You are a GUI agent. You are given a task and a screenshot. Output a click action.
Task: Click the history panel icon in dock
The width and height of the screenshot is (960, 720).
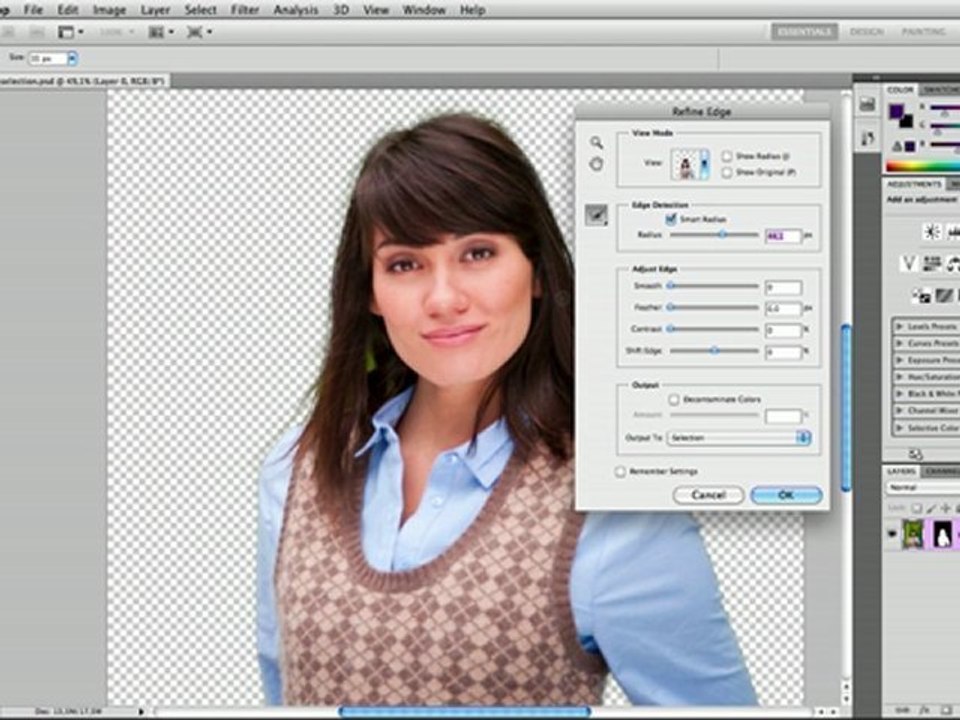[x=866, y=104]
